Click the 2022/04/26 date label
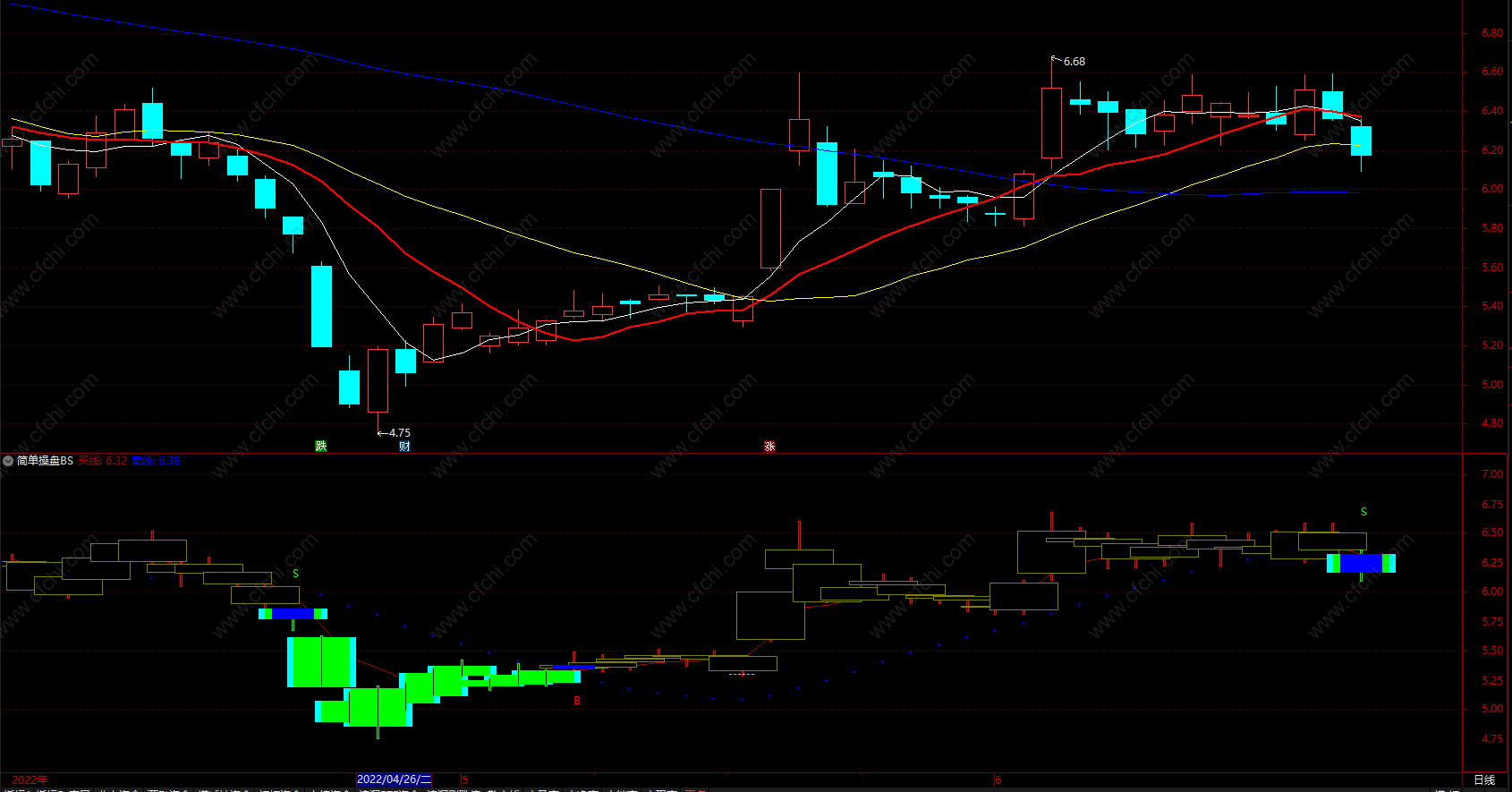Image resolution: width=1512 pixels, height=792 pixels. click(x=395, y=779)
